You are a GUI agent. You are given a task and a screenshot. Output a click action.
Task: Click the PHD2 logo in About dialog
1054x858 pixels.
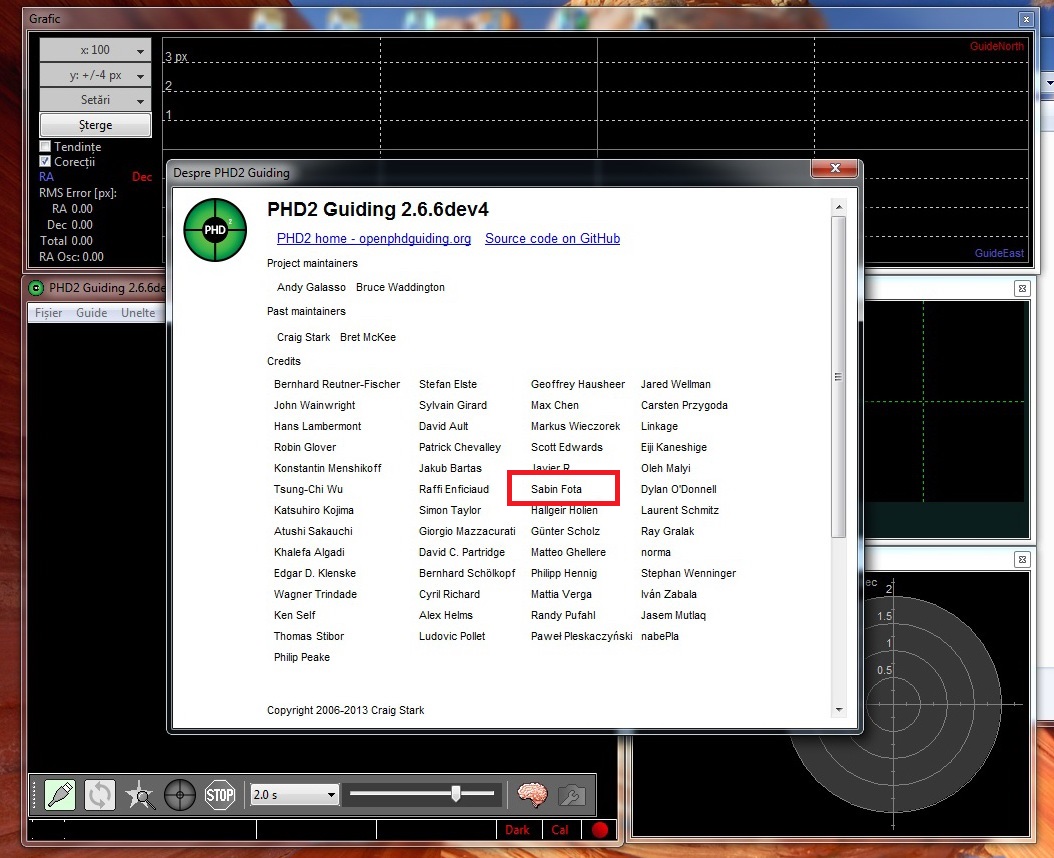coord(215,230)
